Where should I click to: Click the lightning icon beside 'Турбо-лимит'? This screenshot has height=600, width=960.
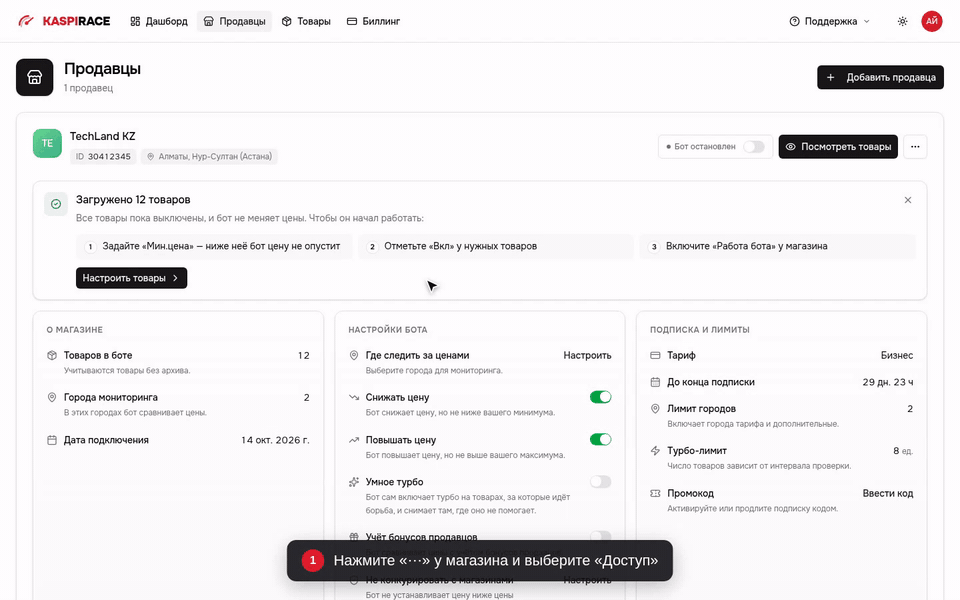coord(655,451)
